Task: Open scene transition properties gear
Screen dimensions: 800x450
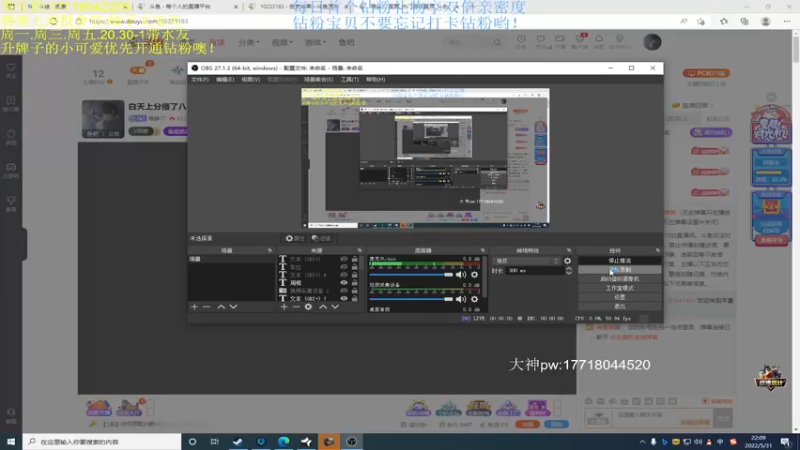Action: pos(567,261)
